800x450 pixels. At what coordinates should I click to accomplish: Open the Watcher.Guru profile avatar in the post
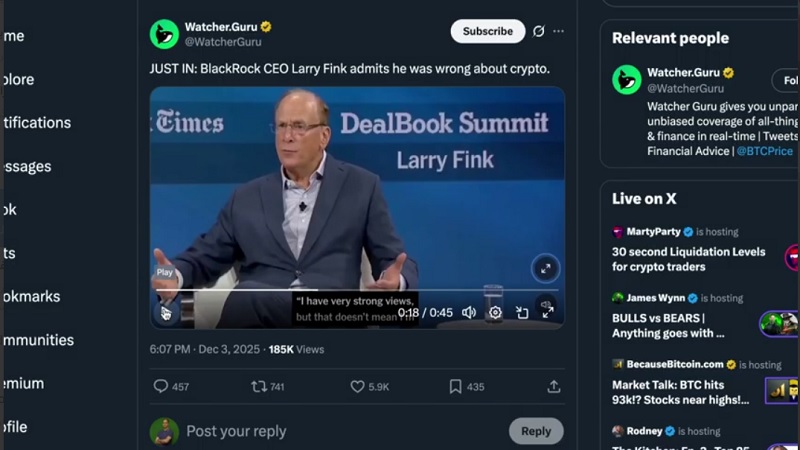[x=164, y=34]
